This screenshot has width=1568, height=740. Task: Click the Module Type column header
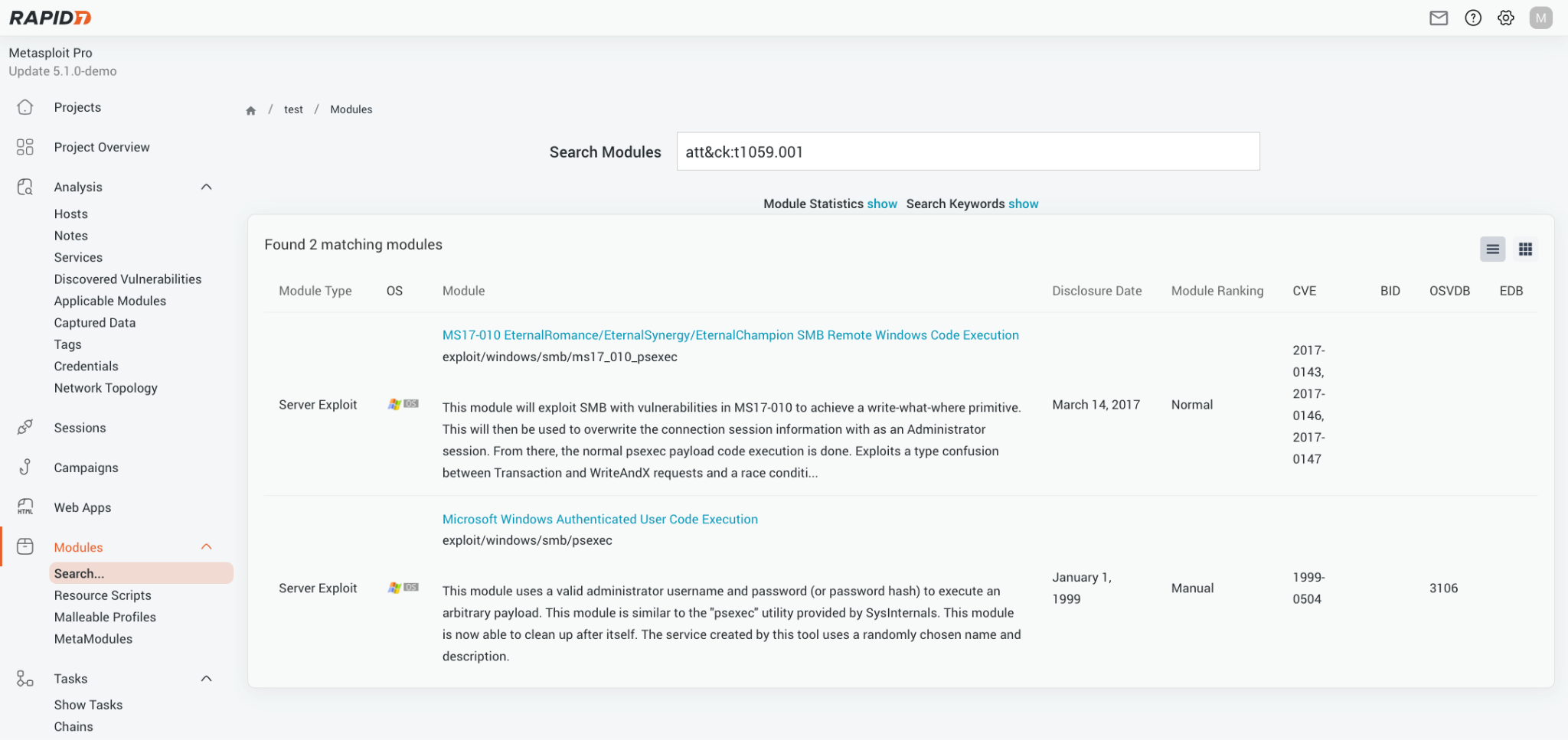point(315,291)
